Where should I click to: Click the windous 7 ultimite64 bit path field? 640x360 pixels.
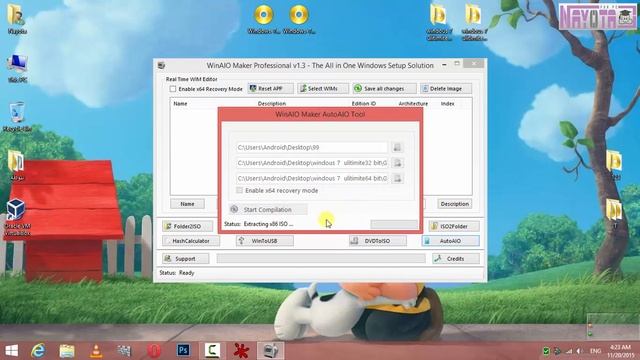coord(311,178)
